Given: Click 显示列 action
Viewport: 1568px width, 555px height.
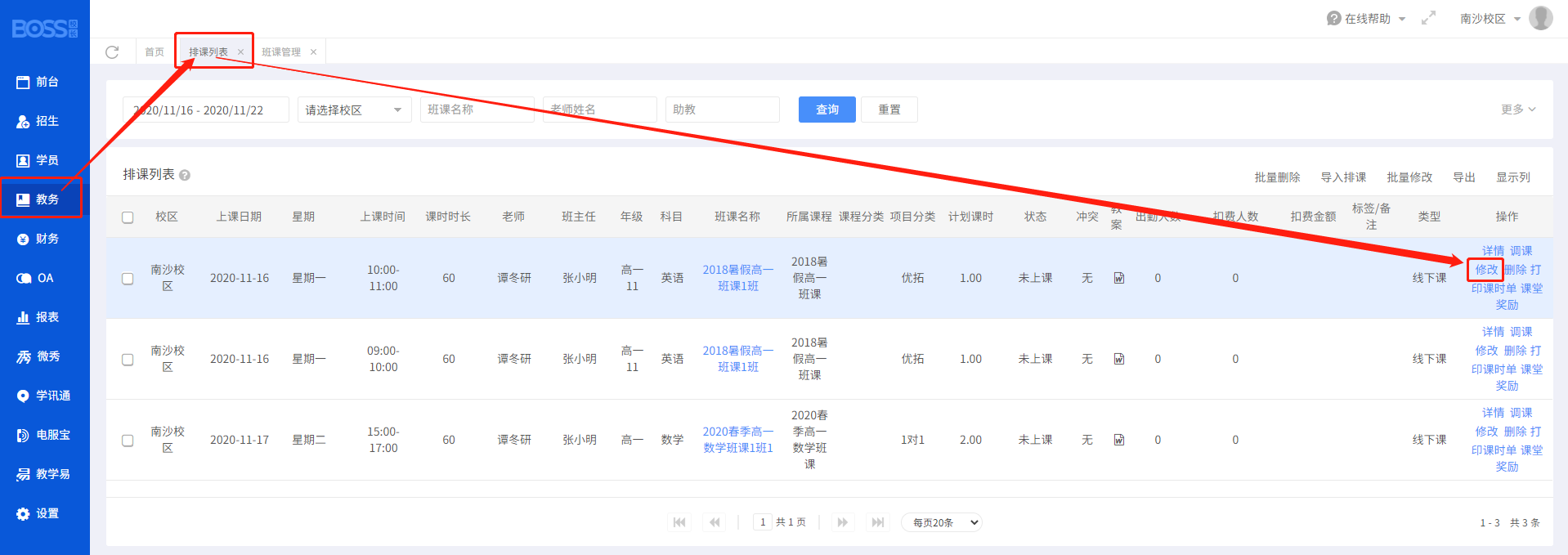Looking at the screenshot, I should coord(1513,177).
